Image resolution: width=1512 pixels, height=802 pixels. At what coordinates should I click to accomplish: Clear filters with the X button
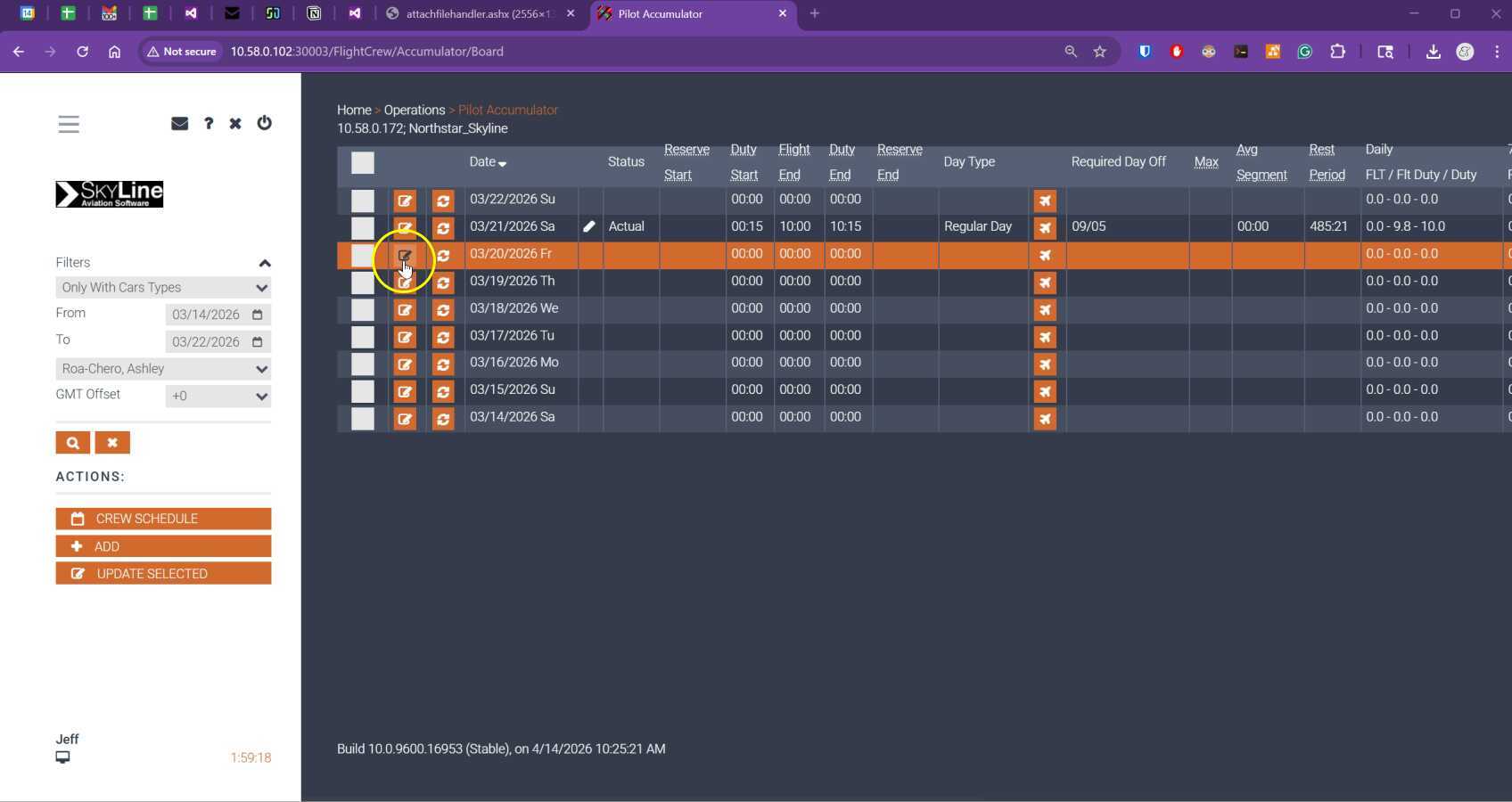point(112,443)
